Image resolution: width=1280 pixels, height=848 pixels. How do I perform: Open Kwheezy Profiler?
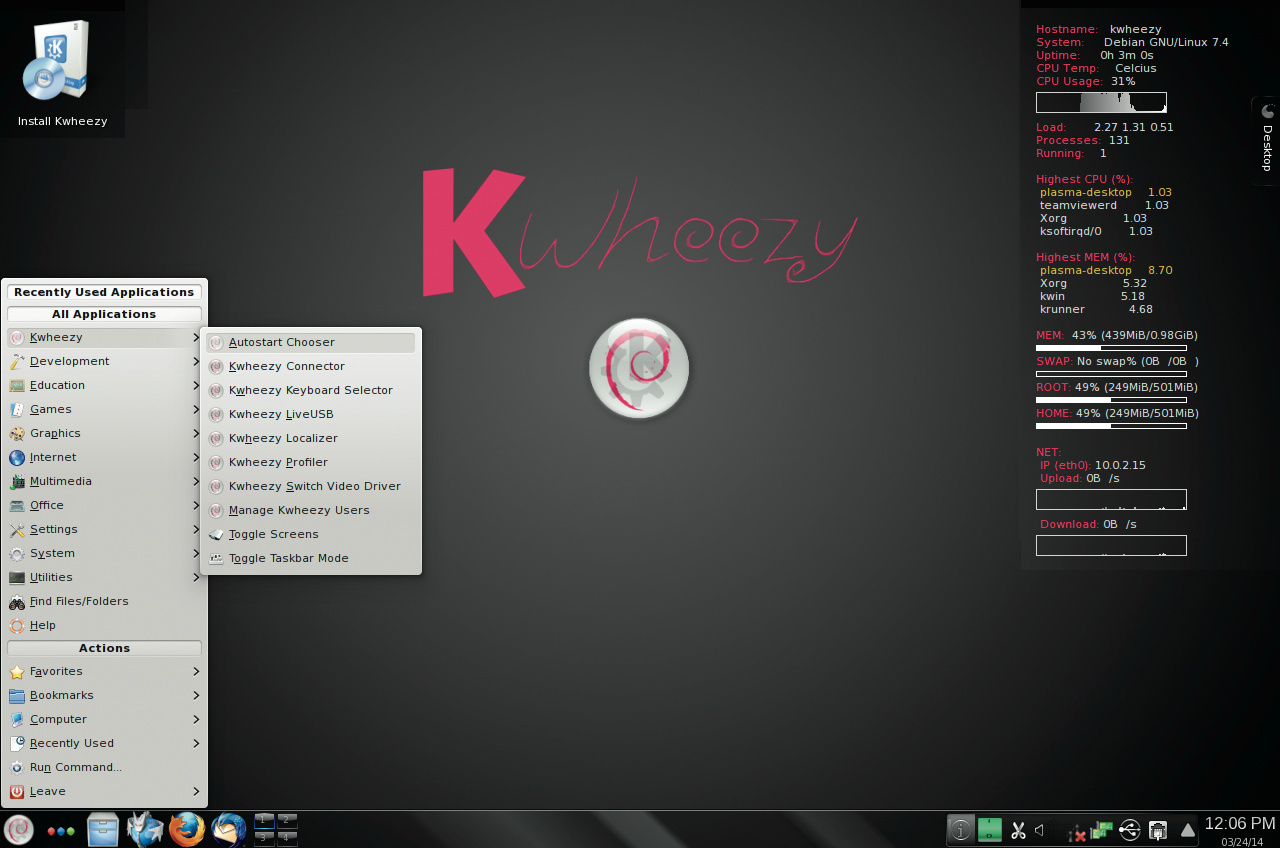pos(311,462)
